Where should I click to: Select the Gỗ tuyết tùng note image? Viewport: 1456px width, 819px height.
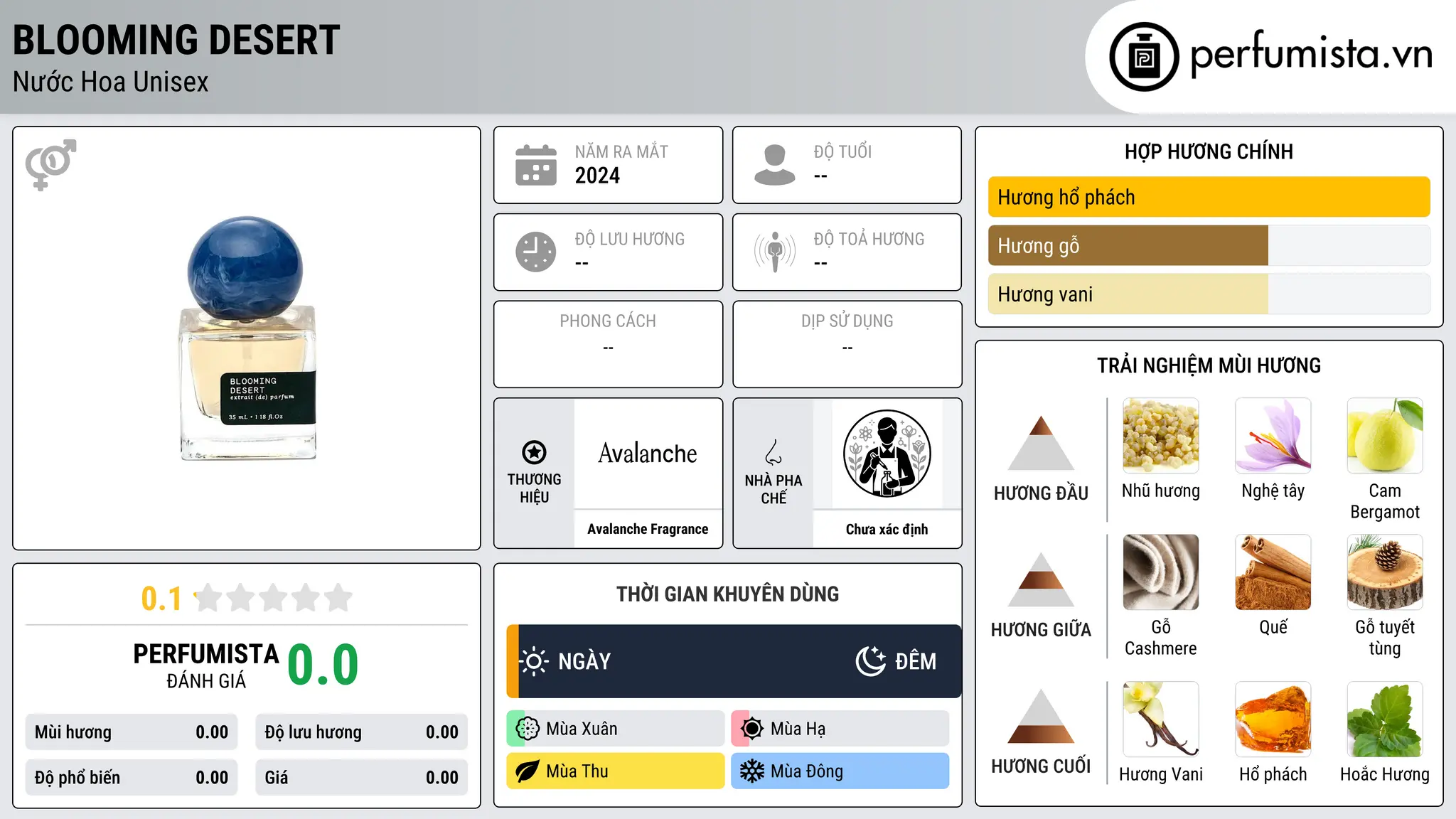click(x=1385, y=572)
